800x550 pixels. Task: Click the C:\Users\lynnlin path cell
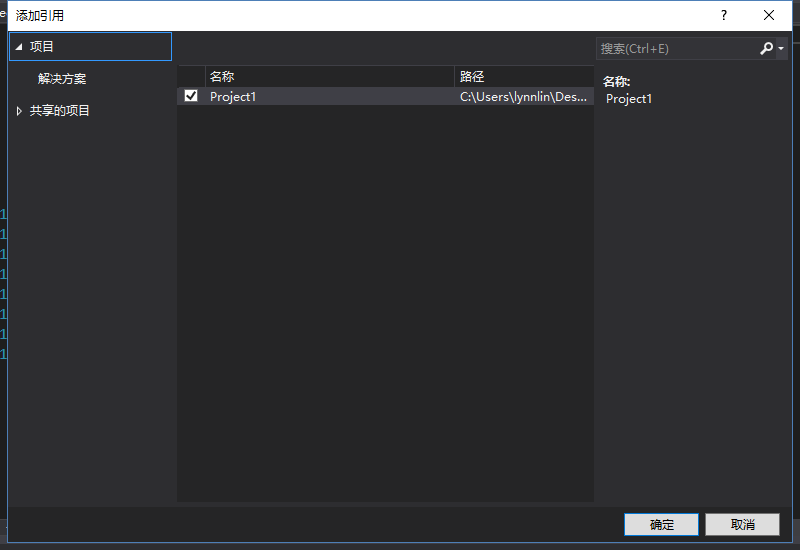(523, 96)
